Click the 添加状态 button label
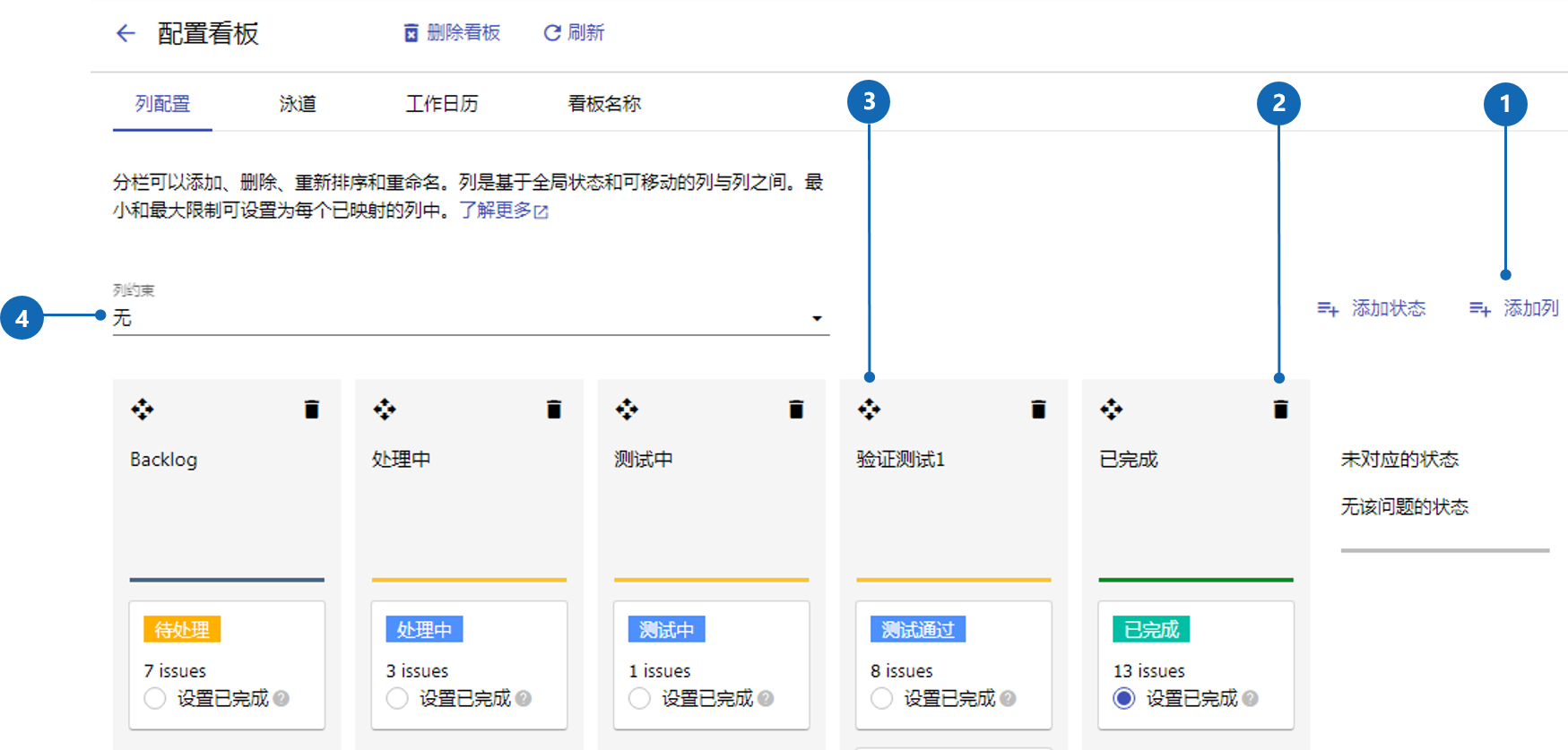 (1389, 309)
